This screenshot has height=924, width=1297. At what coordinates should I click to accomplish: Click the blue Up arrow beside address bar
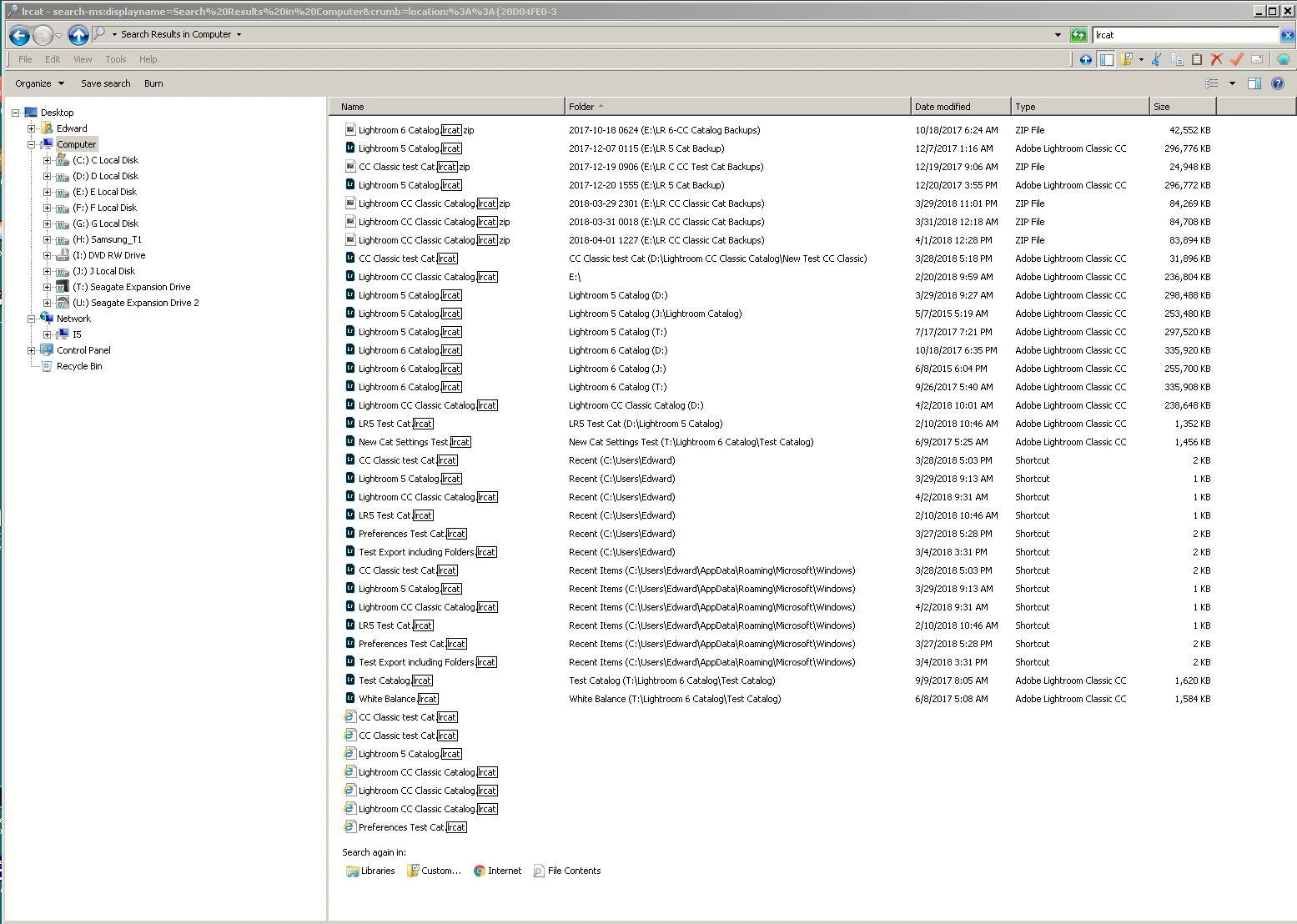(x=78, y=35)
